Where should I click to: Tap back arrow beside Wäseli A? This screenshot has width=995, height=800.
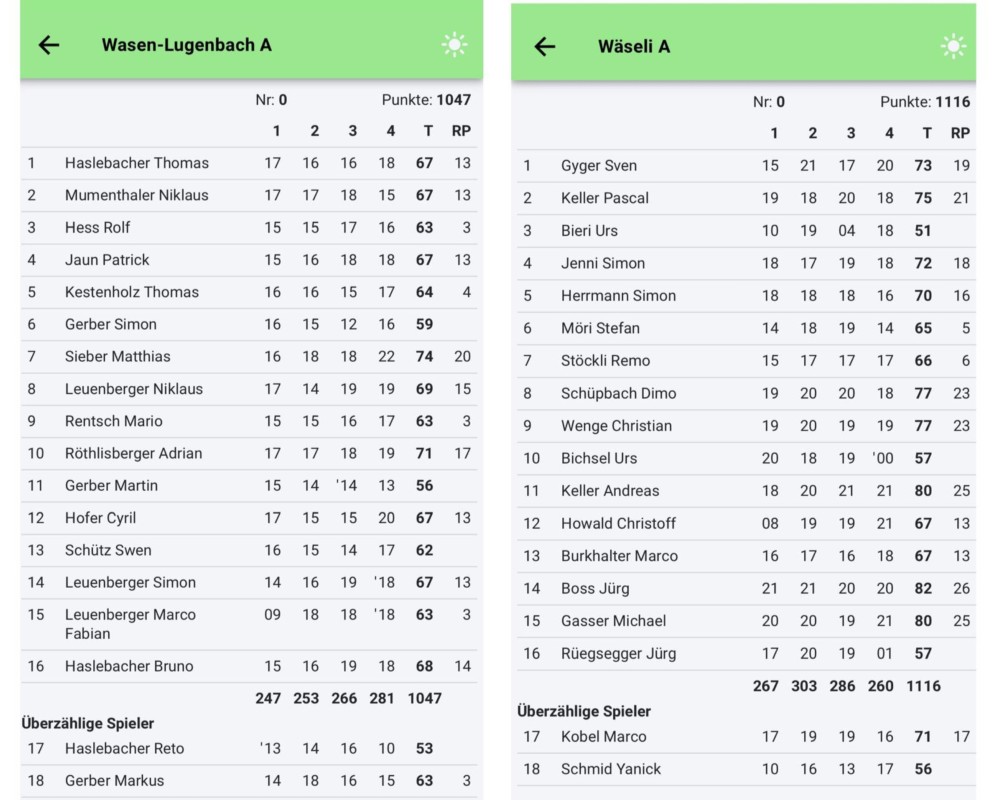545,47
